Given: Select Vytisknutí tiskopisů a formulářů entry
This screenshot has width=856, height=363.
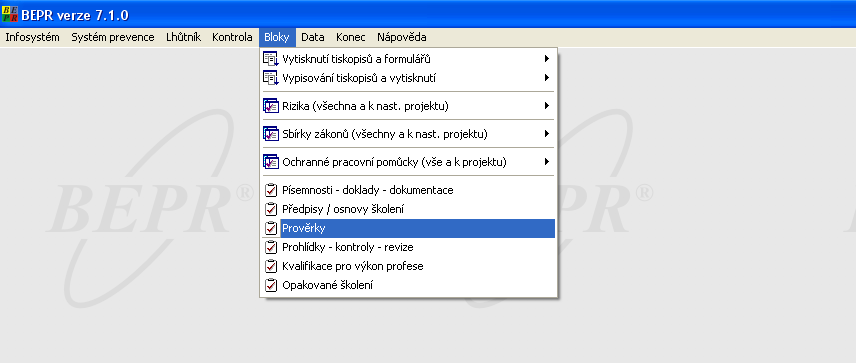Looking at the screenshot, I should tap(408, 59).
